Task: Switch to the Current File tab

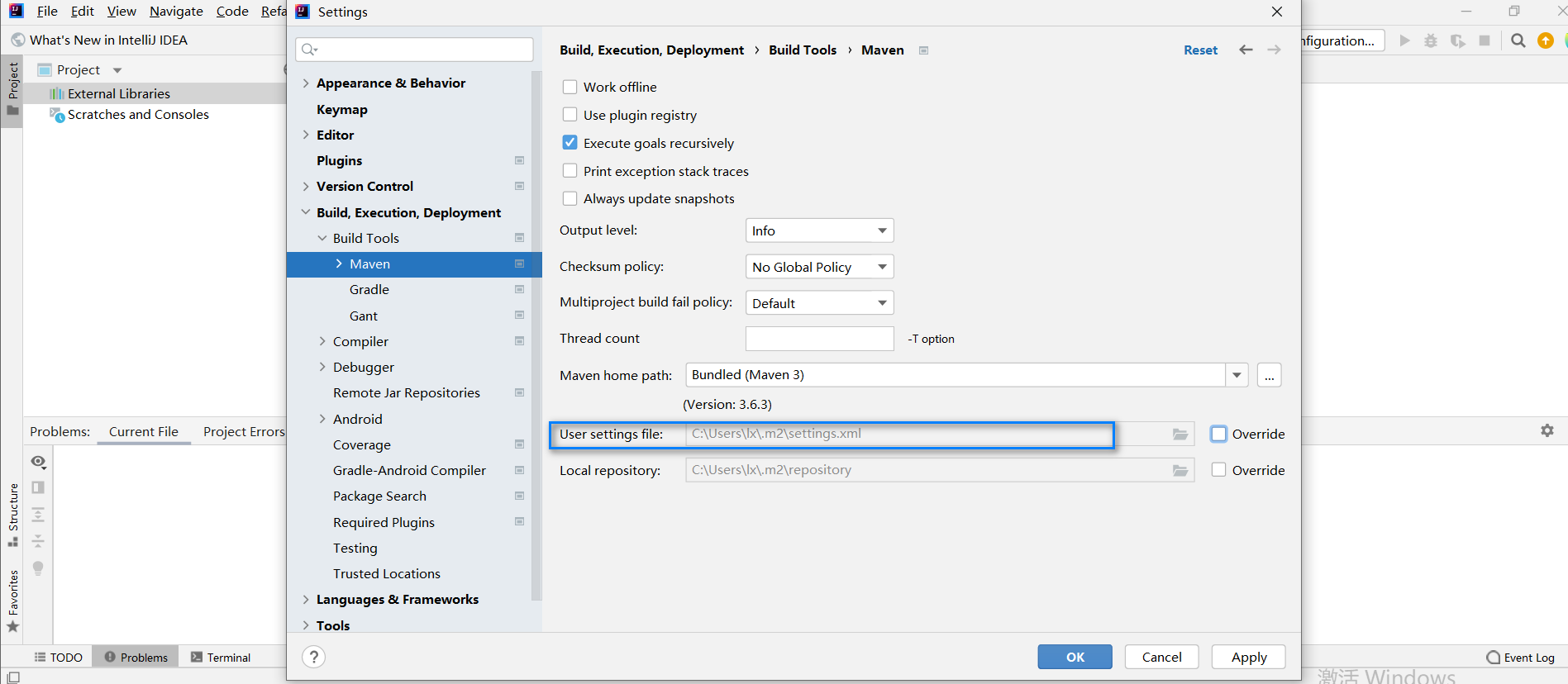Action: point(144,431)
